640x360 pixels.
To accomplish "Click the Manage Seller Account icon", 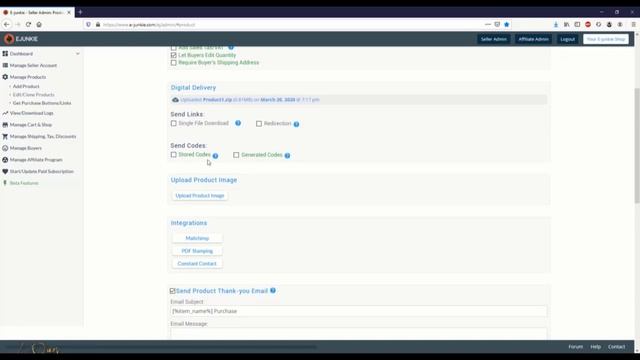I will coord(5,65).
